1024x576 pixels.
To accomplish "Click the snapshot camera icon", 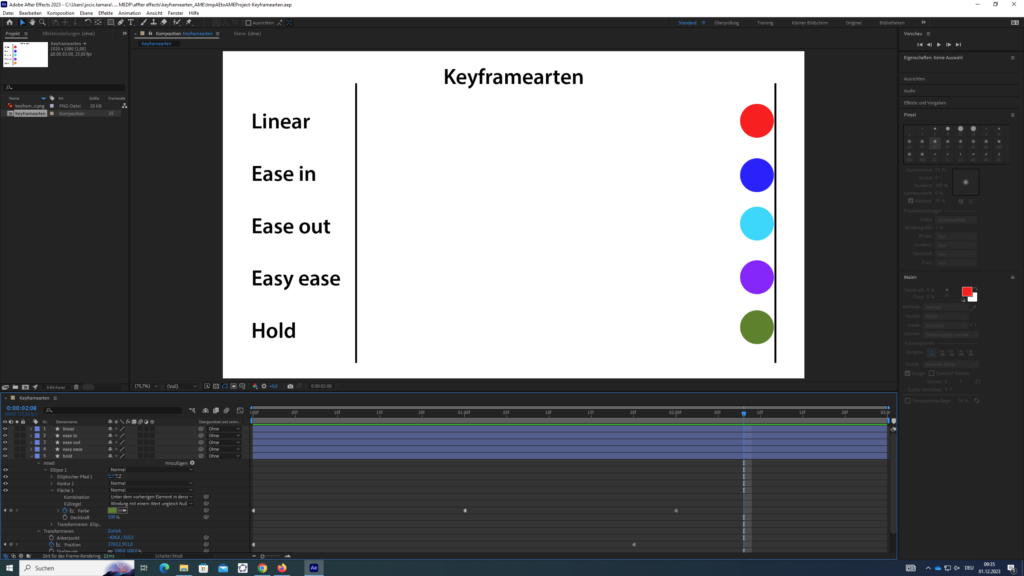I will click(x=289, y=385).
